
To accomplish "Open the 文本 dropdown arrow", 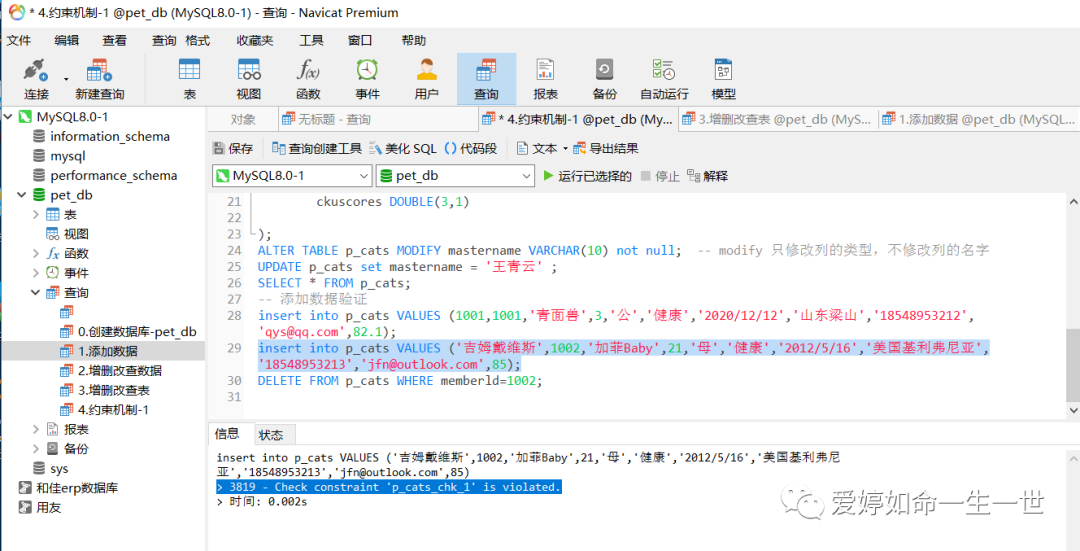I will pyautogui.click(x=565, y=149).
